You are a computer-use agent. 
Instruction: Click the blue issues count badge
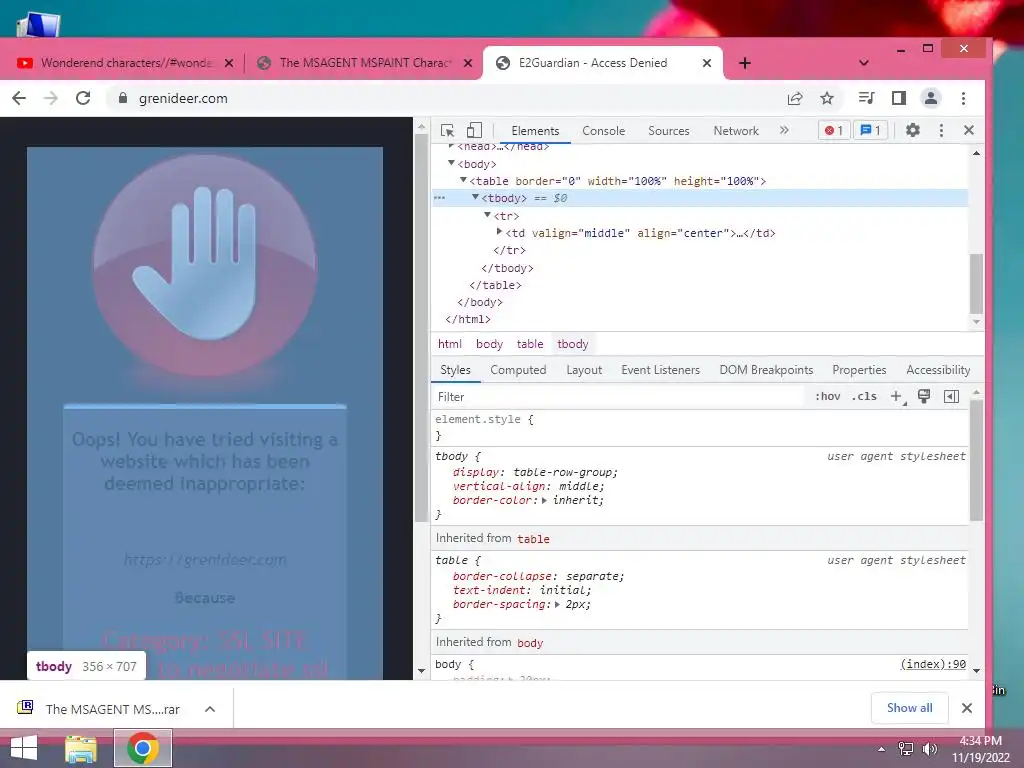coord(871,131)
